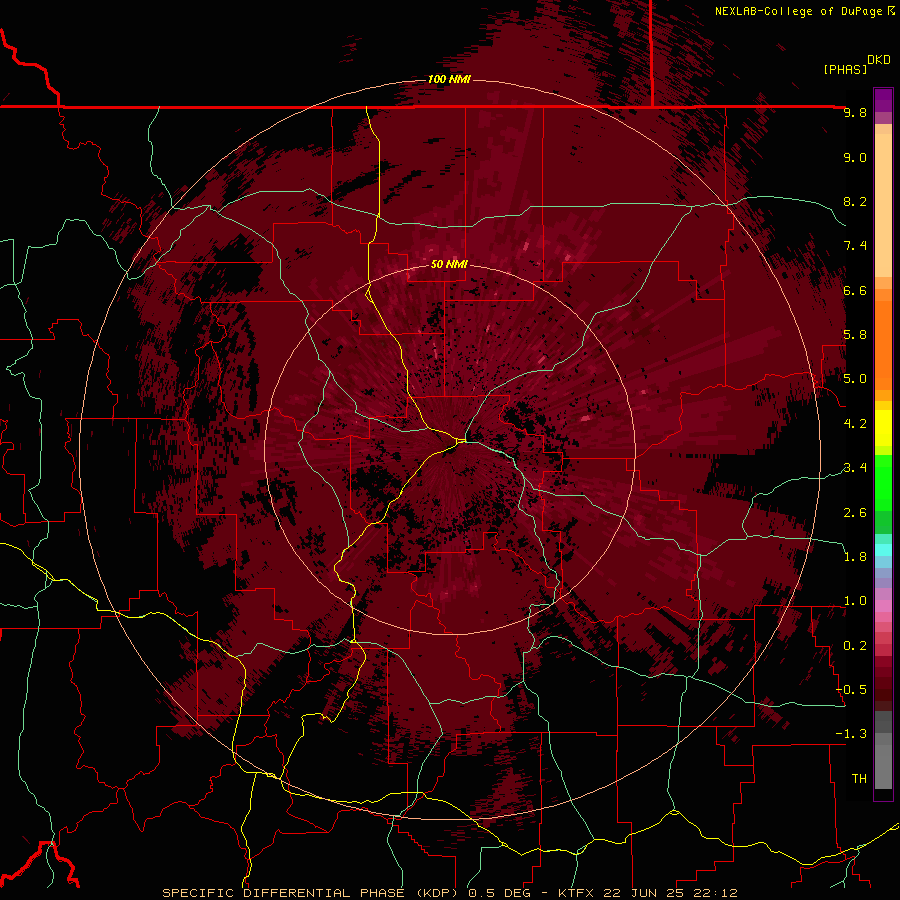Click the 8.2 value on color scale
This screenshot has width=900, height=900.
coord(855,201)
